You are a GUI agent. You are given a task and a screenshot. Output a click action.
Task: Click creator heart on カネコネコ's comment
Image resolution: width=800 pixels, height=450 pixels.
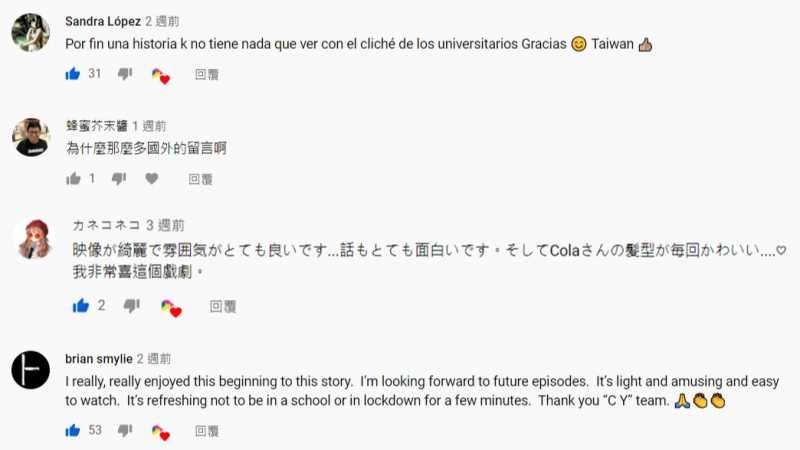[169, 308]
